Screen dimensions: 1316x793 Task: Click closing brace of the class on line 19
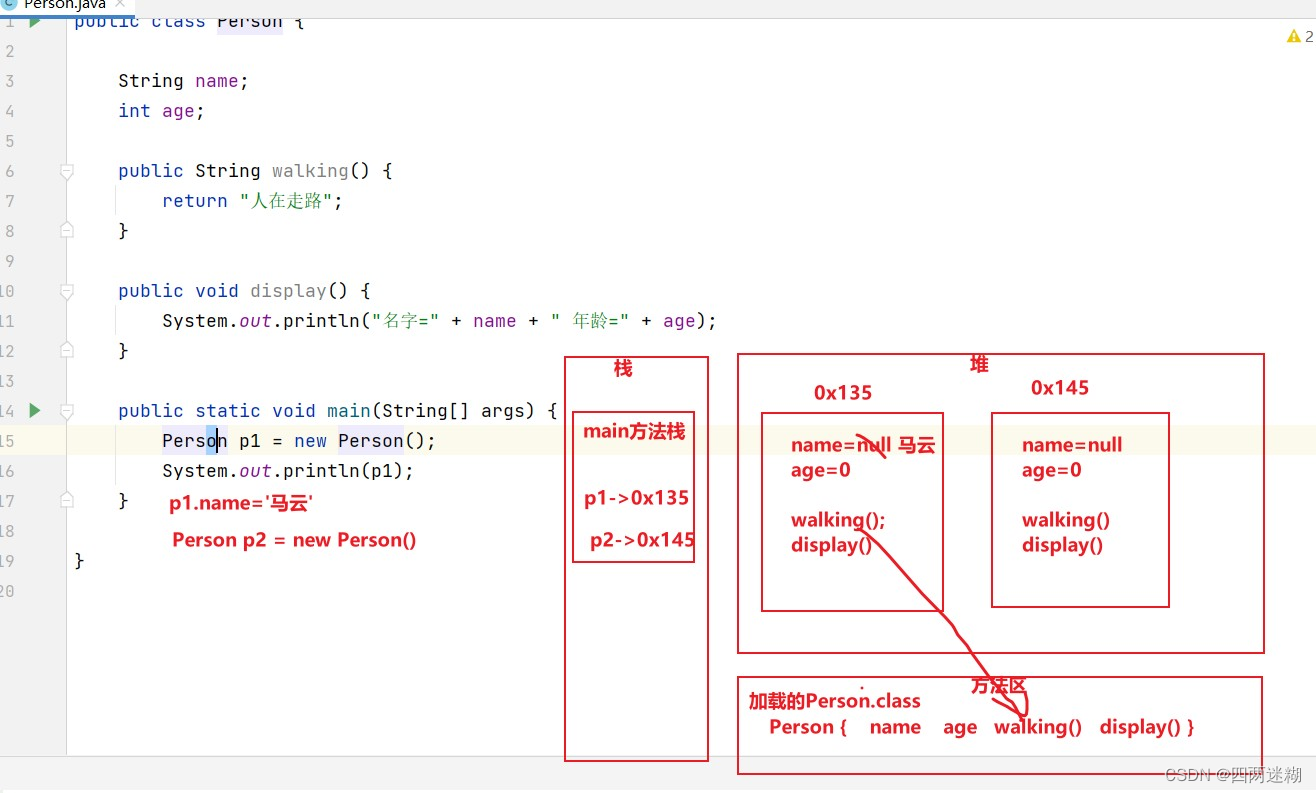[79, 561]
